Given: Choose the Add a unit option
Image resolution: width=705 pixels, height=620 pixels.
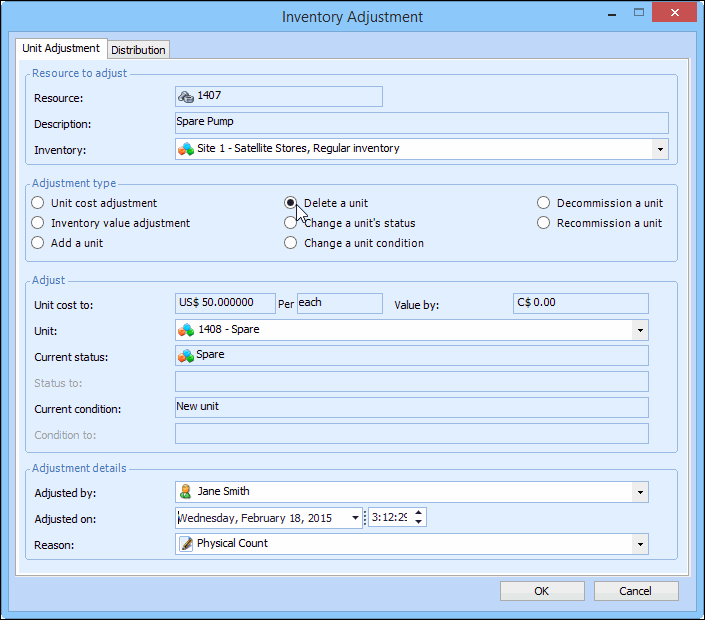Looking at the screenshot, I should tap(38, 243).
